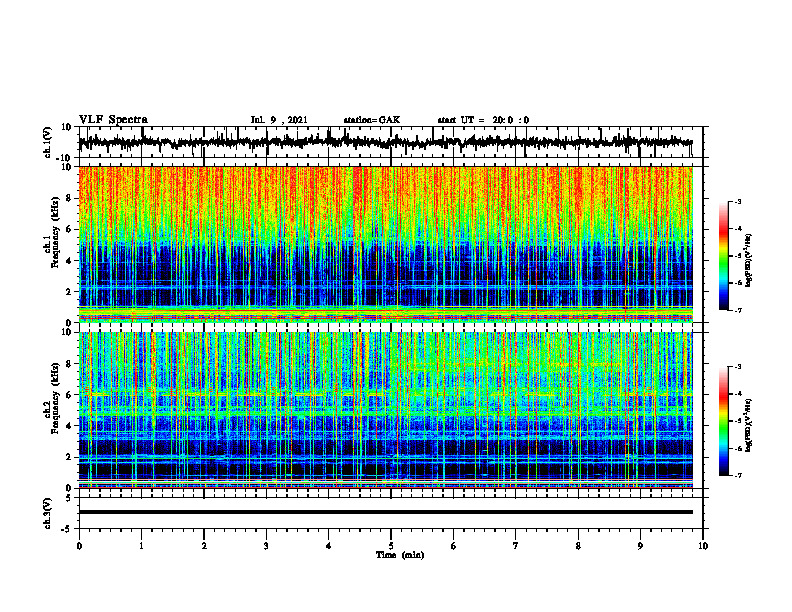Click the "ch.3(V)" axis label
Screen dimensions: 792x612
(48, 513)
